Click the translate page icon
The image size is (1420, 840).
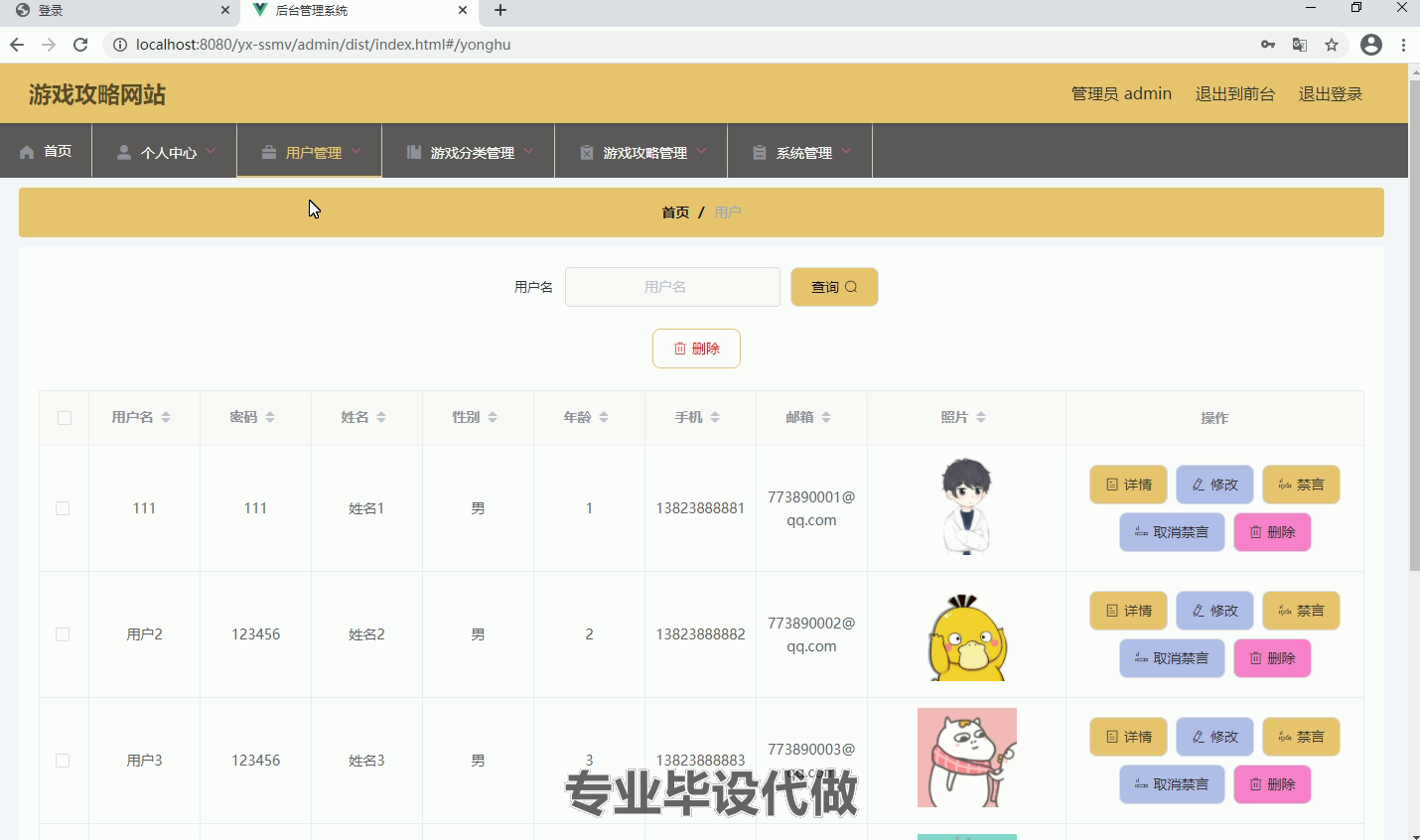(1300, 45)
